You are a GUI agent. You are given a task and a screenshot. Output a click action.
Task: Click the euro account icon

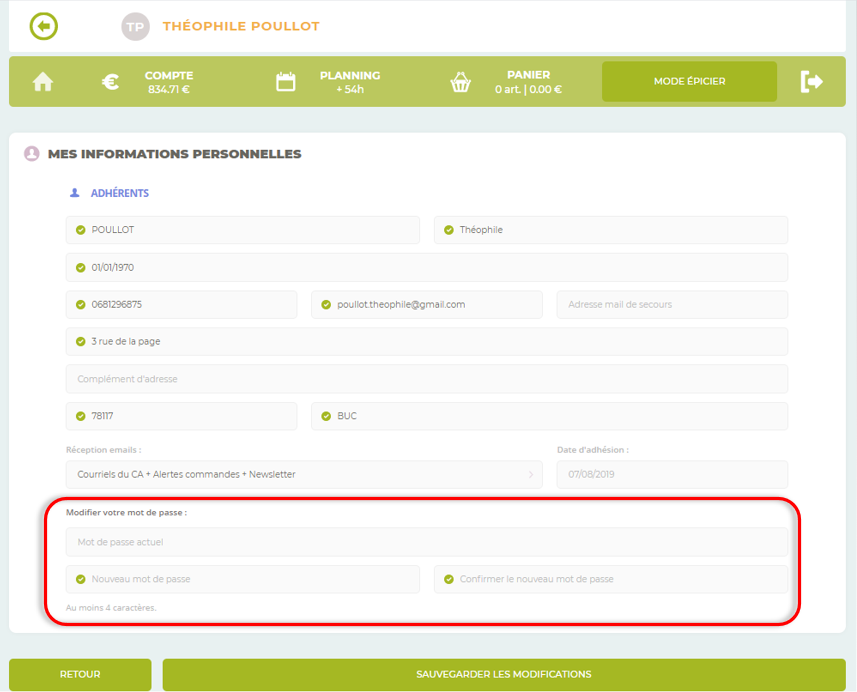111,82
